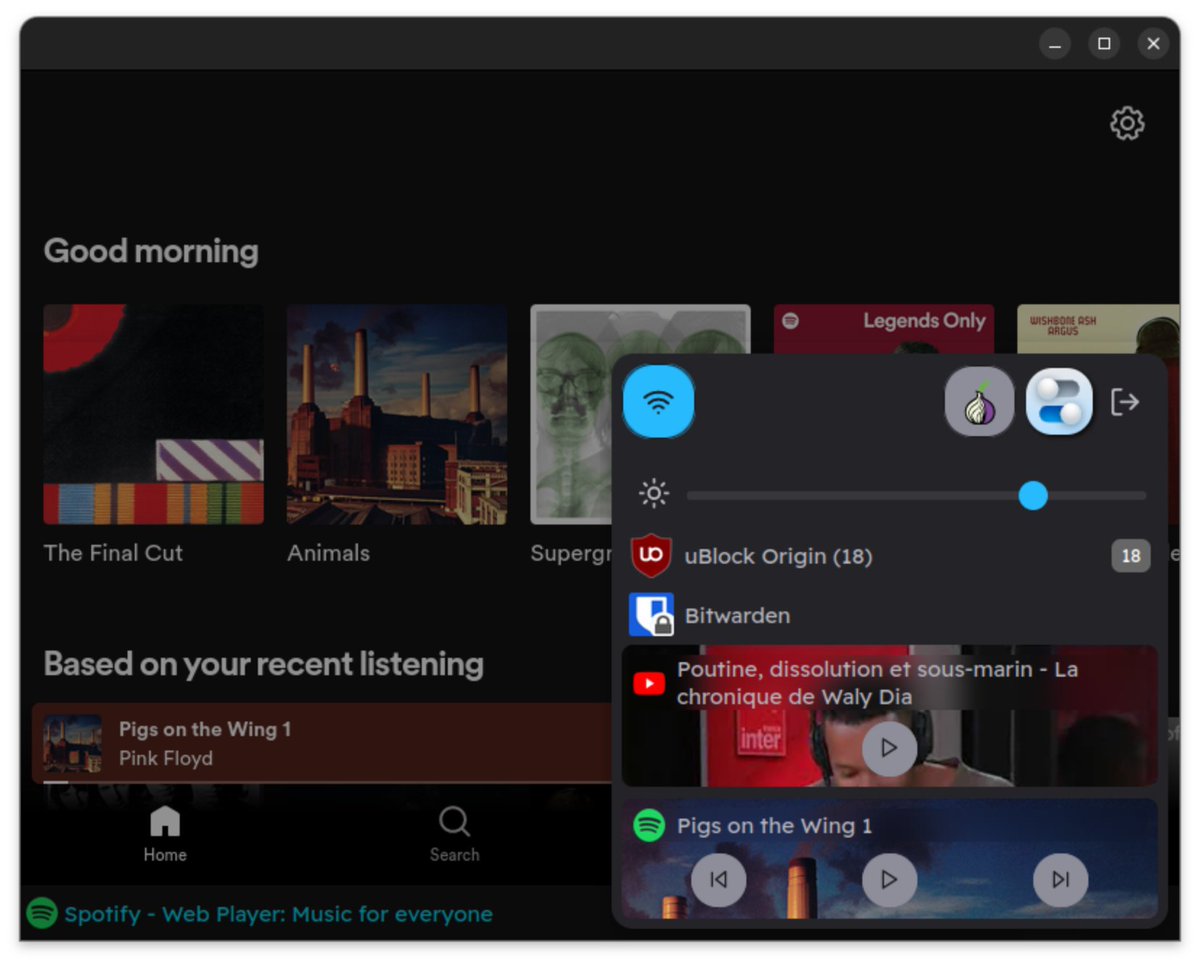The width and height of the screenshot is (1200, 965).
Task: Click the log out arrow icon
Action: click(x=1125, y=402)
